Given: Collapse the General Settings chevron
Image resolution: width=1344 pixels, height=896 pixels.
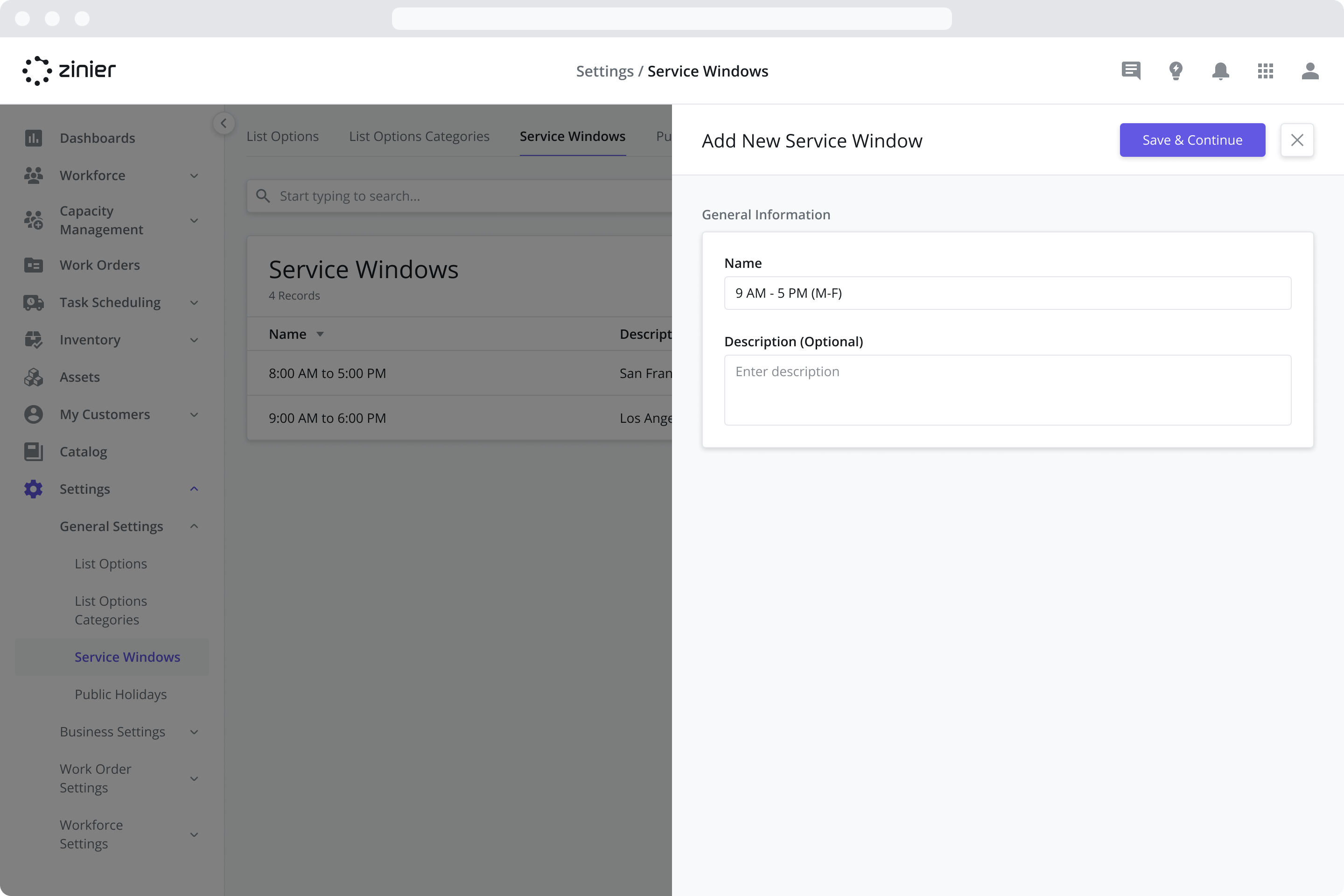Looking at the screenshot, I should pos(194,526).
